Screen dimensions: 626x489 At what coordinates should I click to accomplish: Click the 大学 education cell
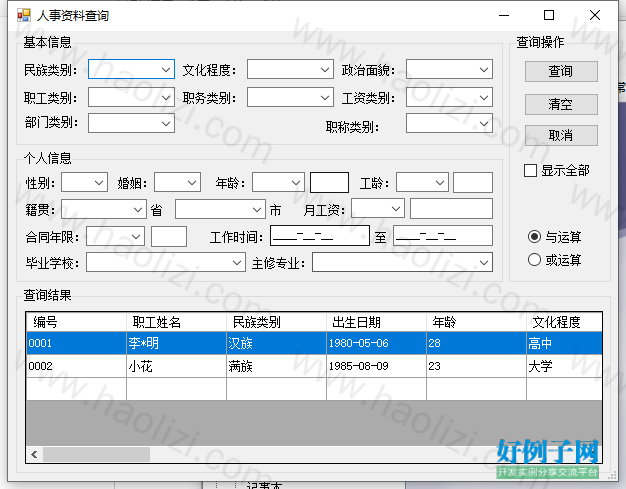click(x=564, y=366)
